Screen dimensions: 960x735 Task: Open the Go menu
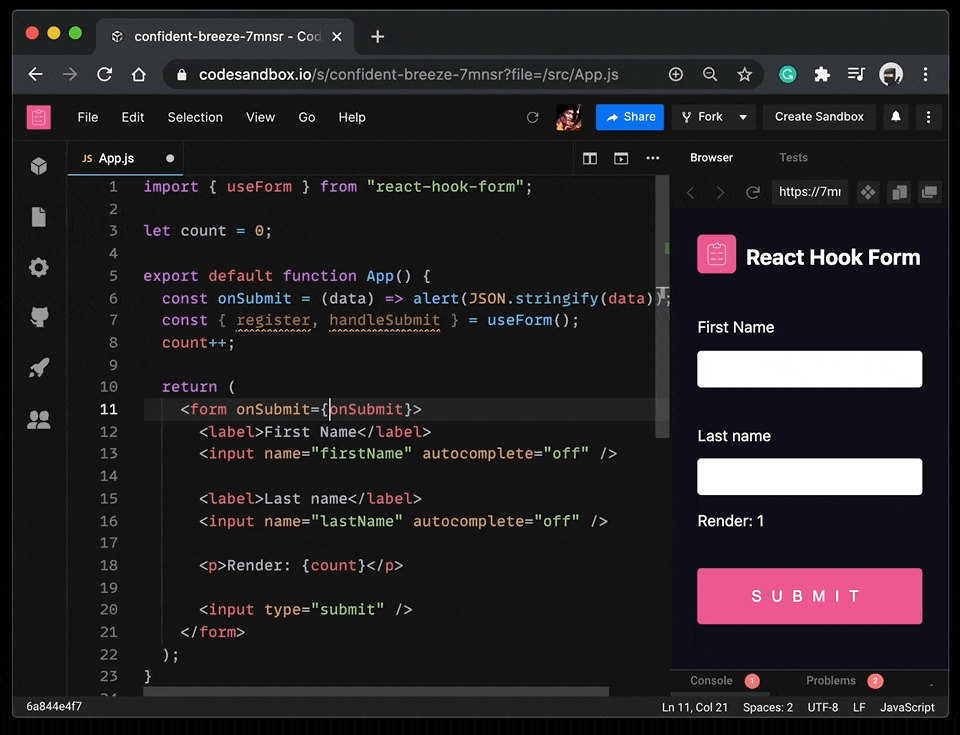click(306, 117)
